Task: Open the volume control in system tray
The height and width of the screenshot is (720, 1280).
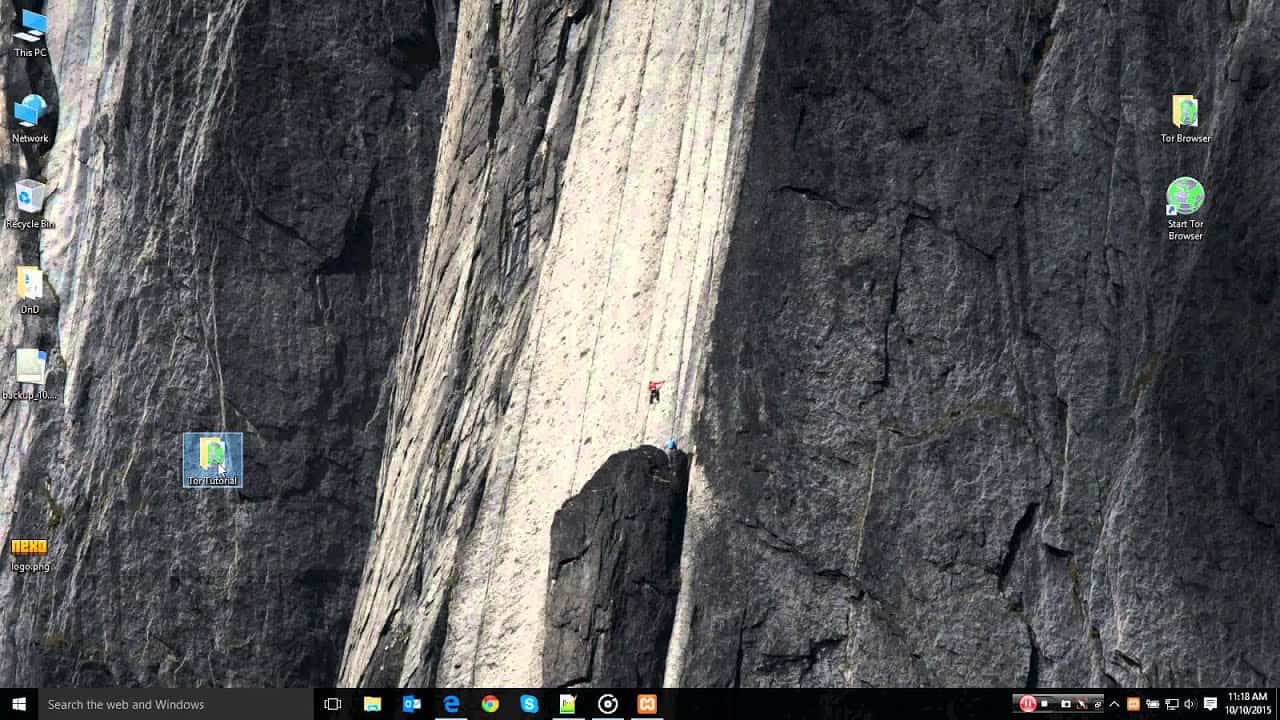Action: pyautogui.click(x=1189, y=704)
